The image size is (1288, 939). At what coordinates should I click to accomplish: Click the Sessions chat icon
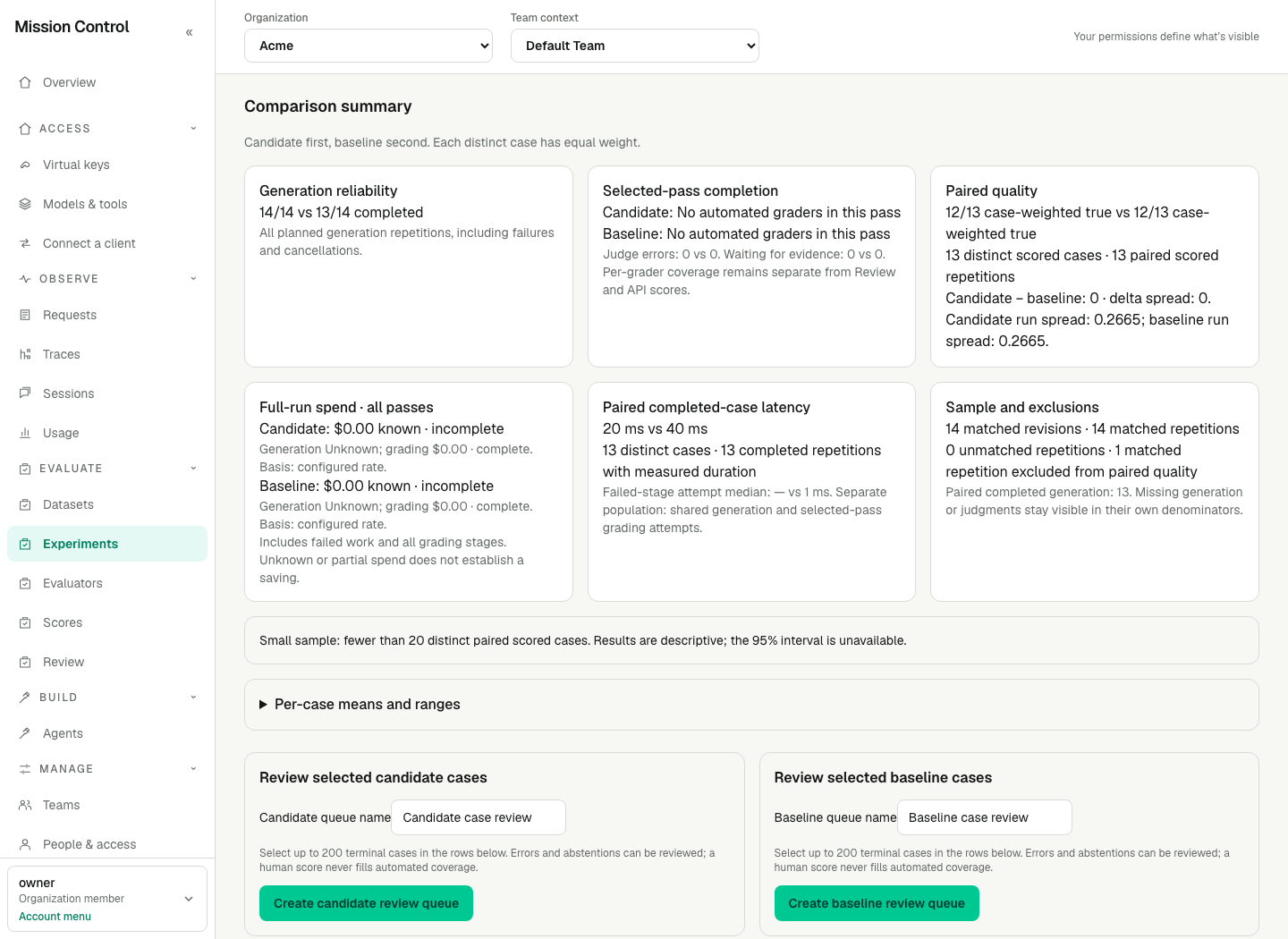coord(25,393)
